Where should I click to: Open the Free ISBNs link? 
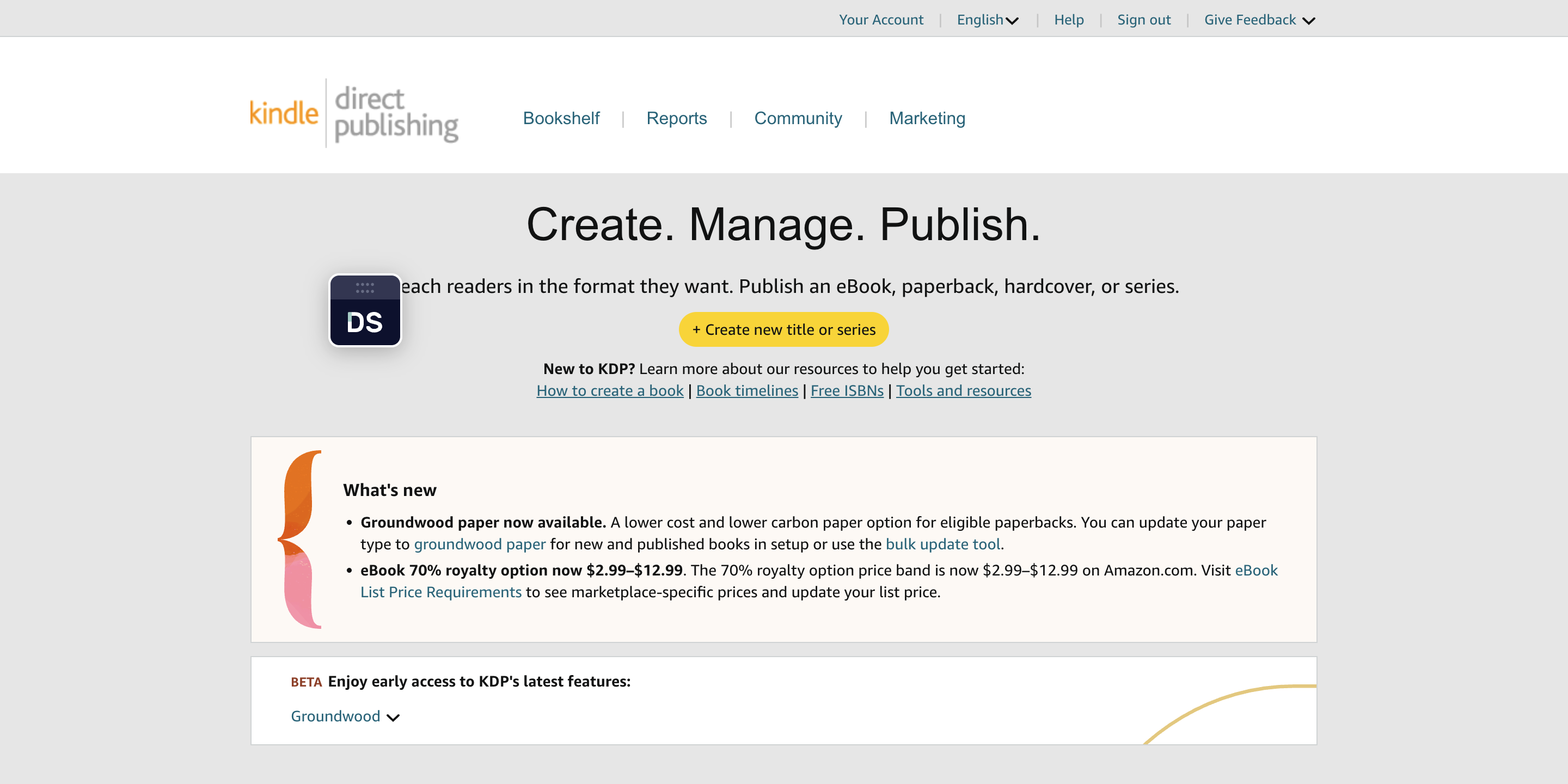click(x=847, y=391)
